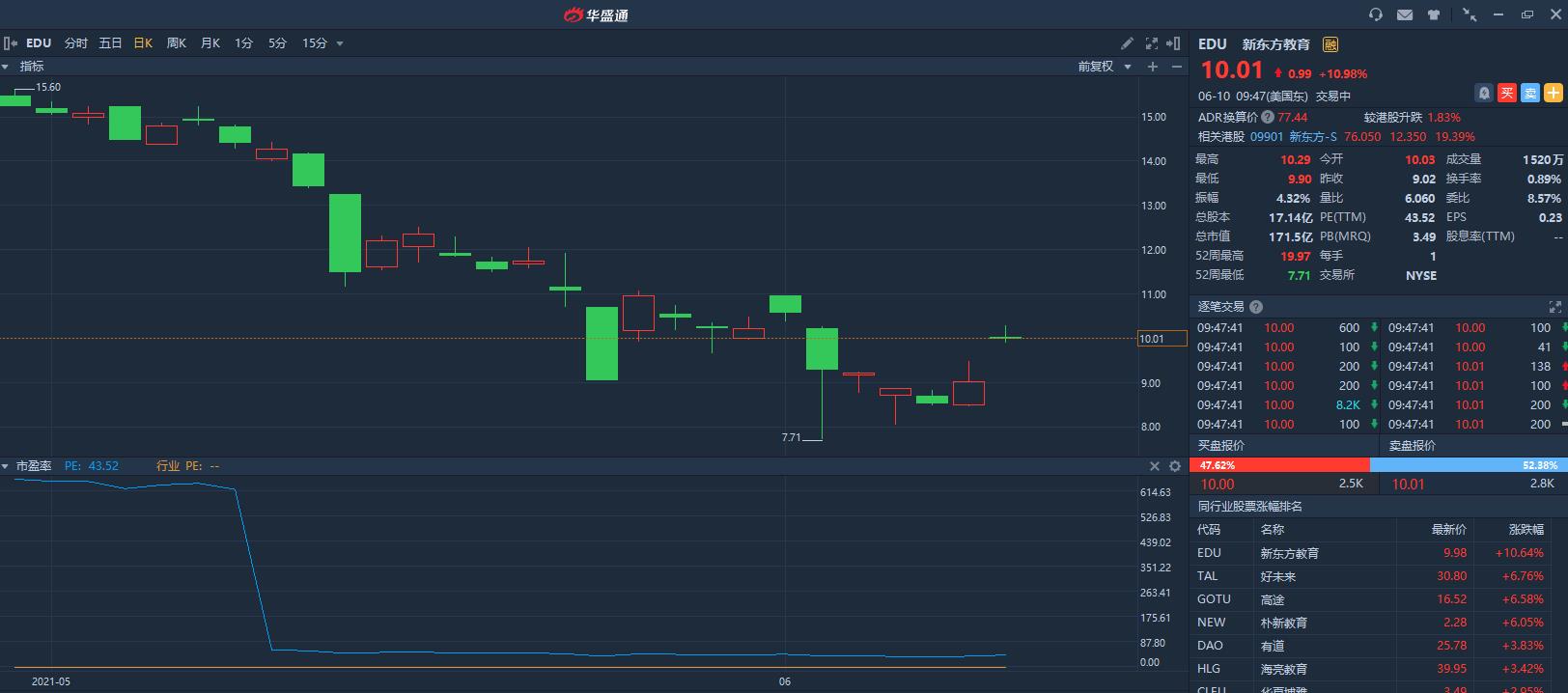Click 逐笔交易 help question mark
The height and width of the screenshot is (693, 1568).
pos(1256,307)
